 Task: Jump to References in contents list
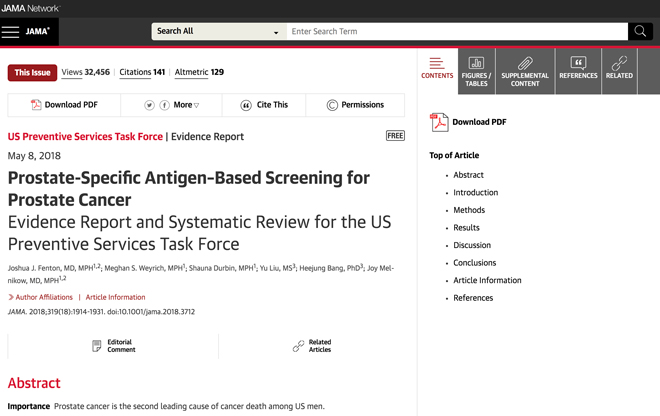[473, 298]
